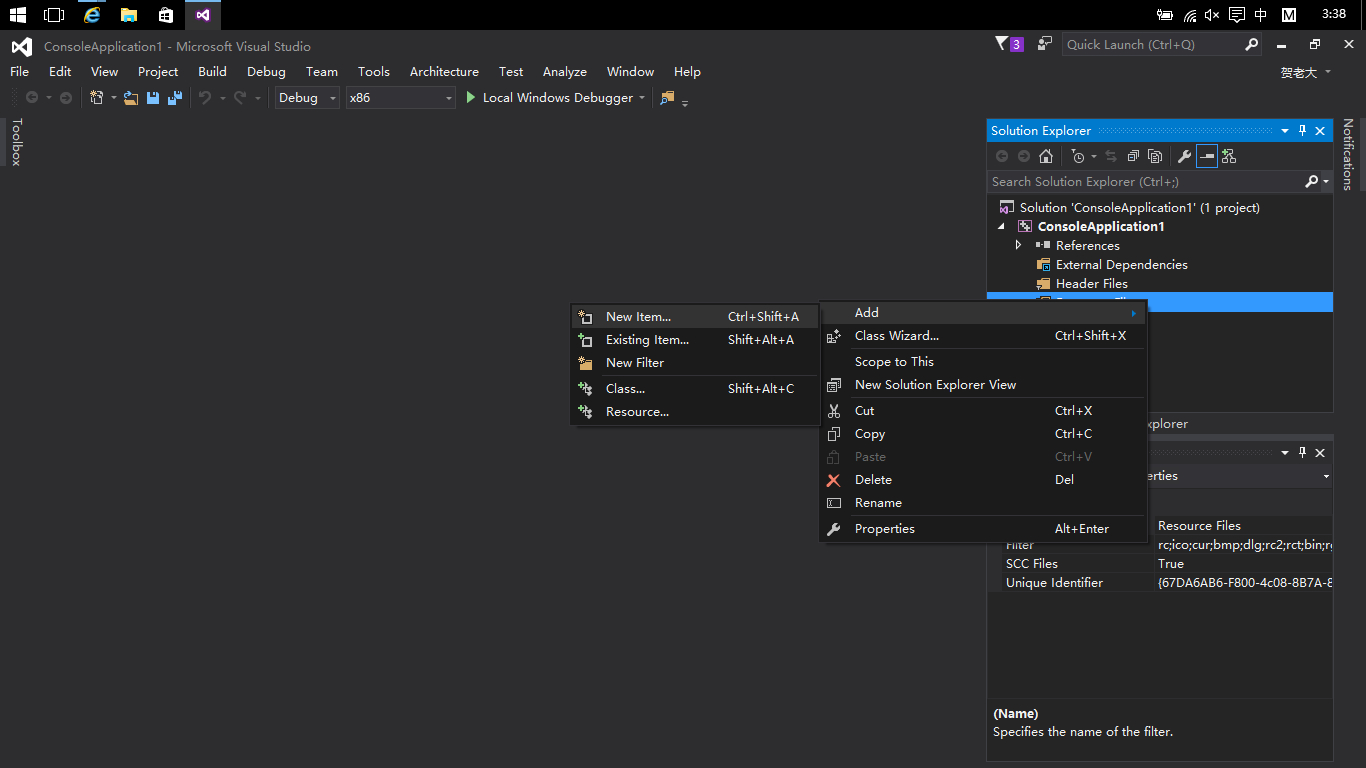
Task: Click the Home icon in Solution Explorer
Action: coord(1046,156)
